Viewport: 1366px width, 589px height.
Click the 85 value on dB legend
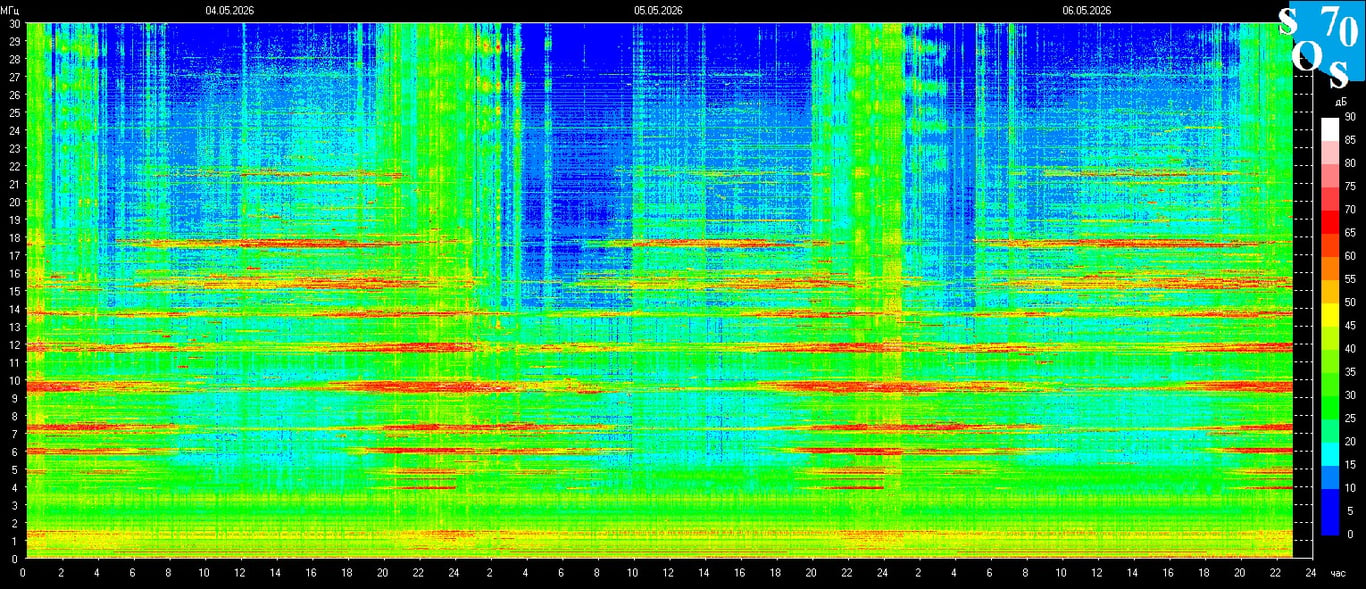pos(1350,140)
